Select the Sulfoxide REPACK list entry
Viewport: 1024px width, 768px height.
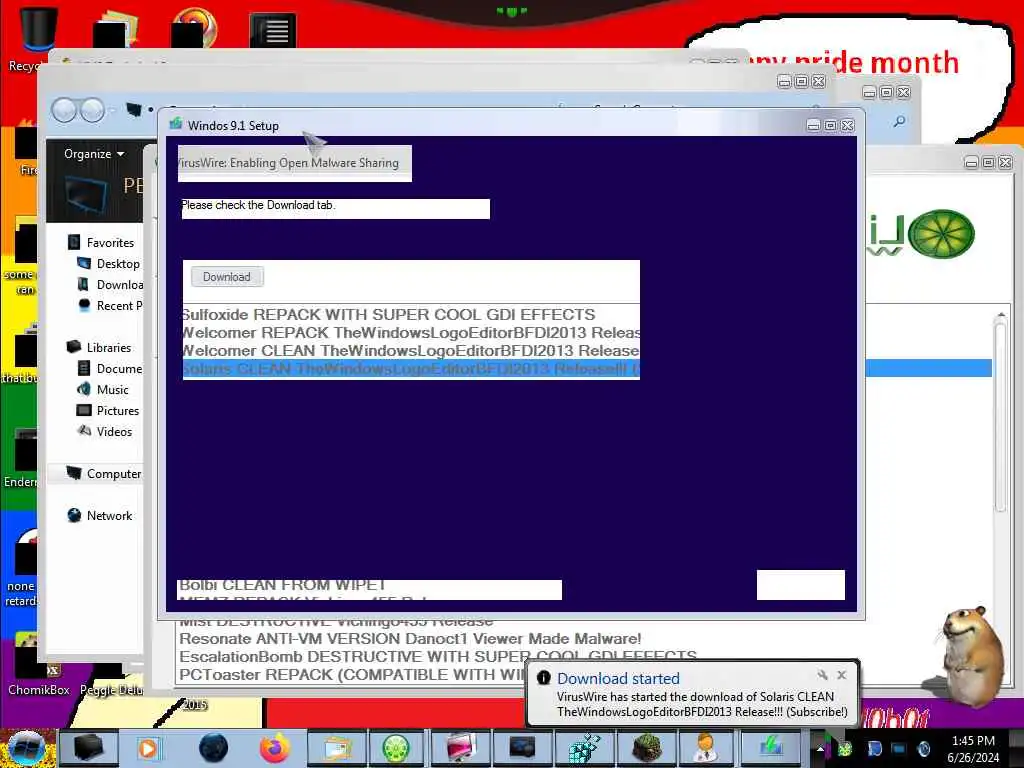(x=411, y=314)
